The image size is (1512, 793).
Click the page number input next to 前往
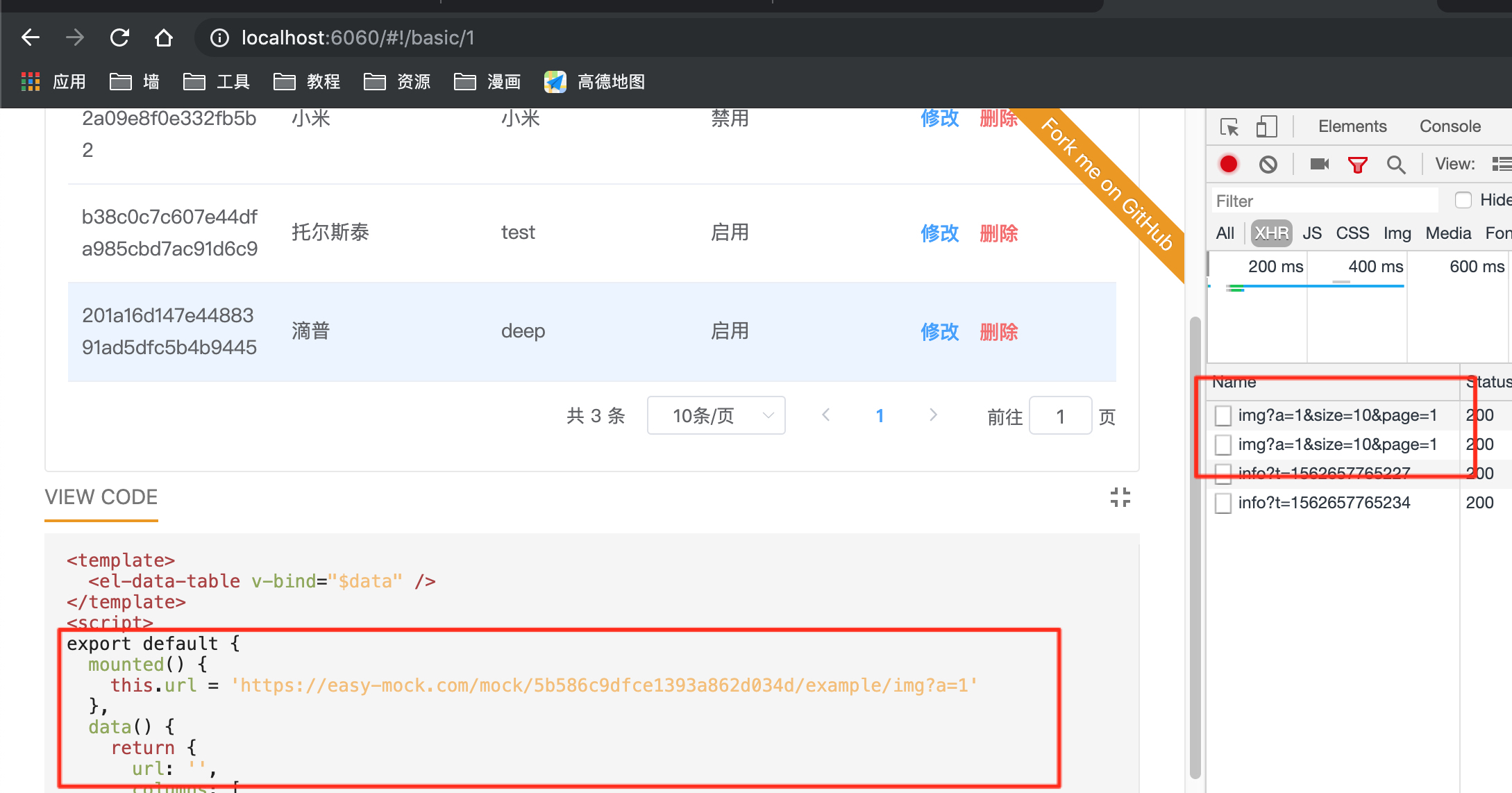(x=1060, y=415)
